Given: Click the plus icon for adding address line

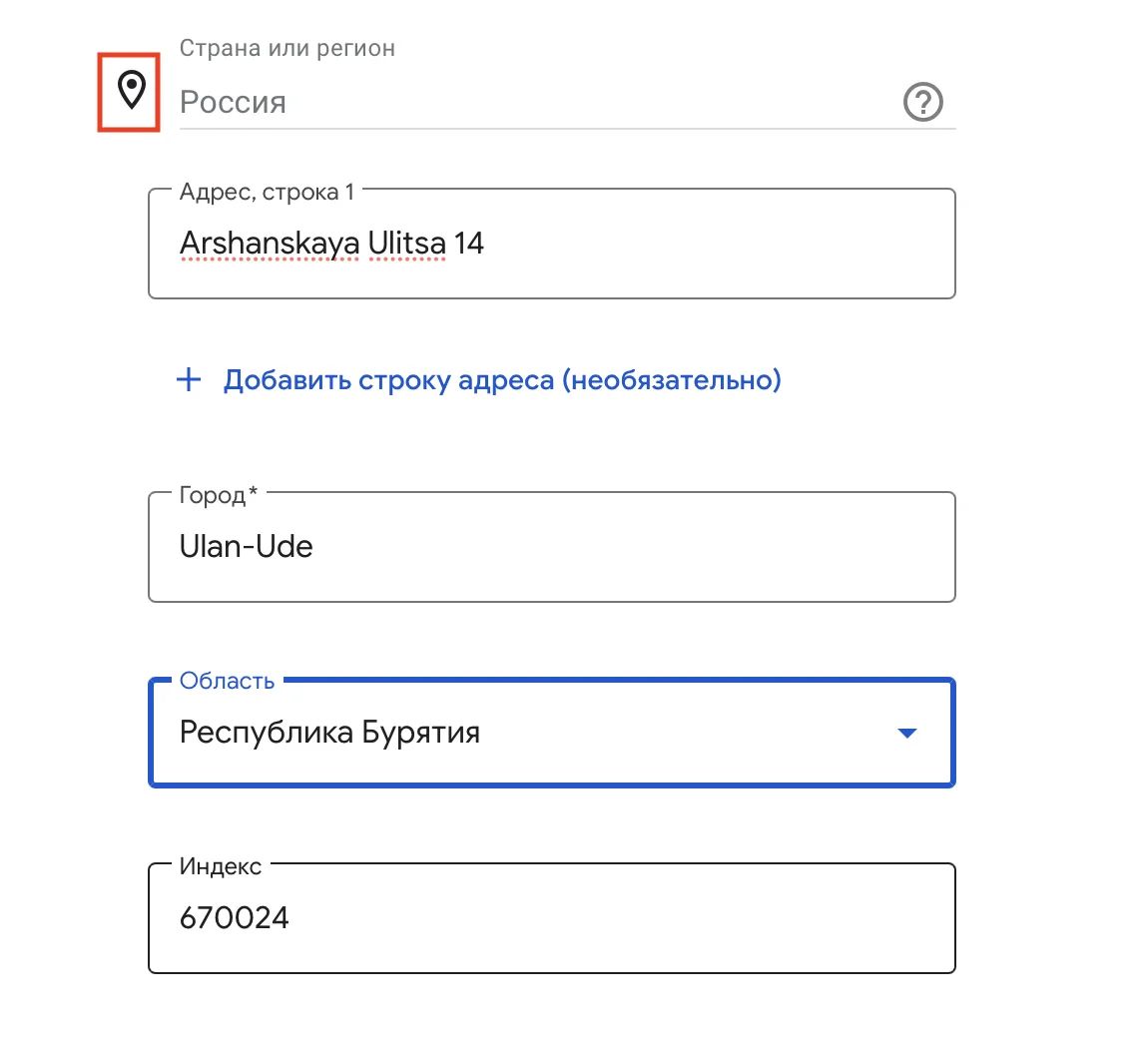Looking at the screenshot, I should click(x=189, y=380).
